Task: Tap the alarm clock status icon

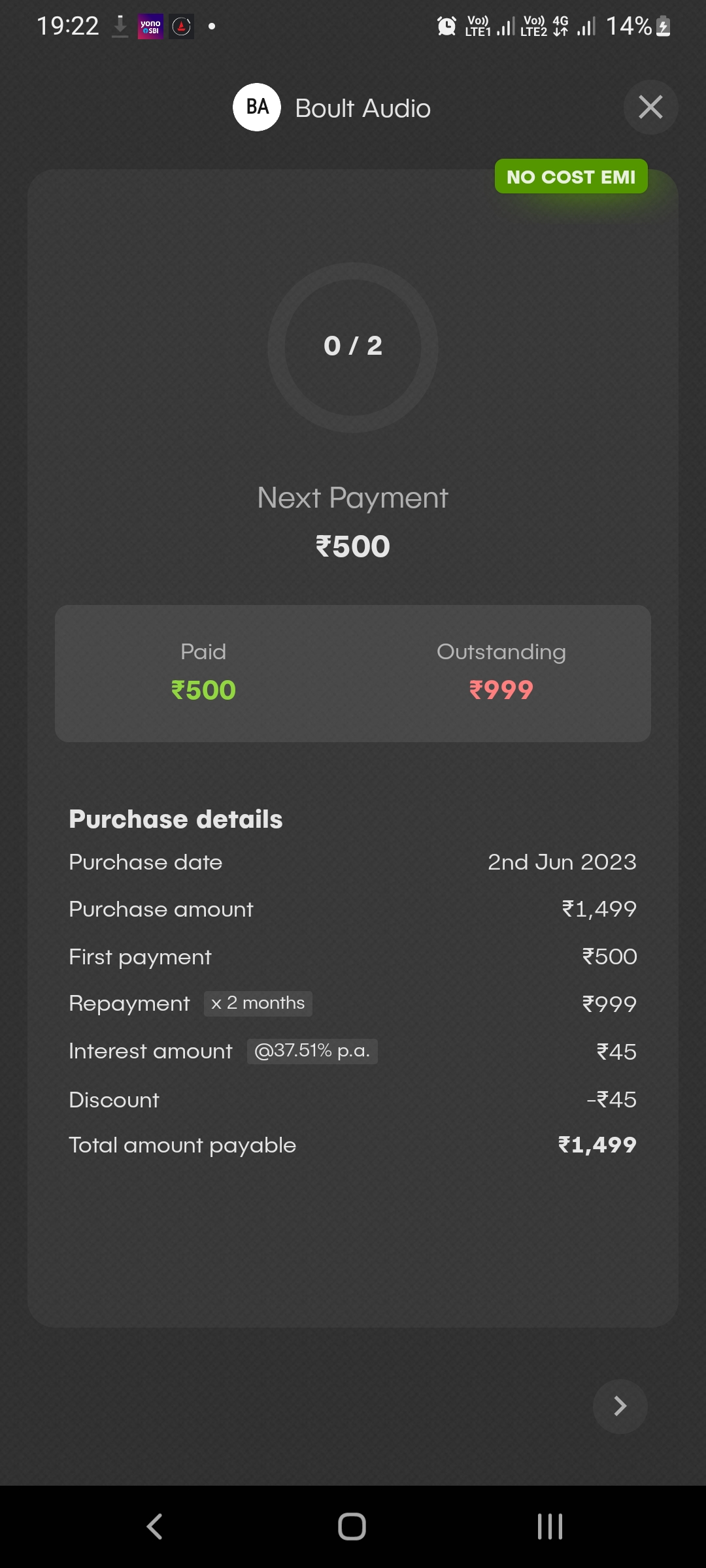Action: [446, 26]
